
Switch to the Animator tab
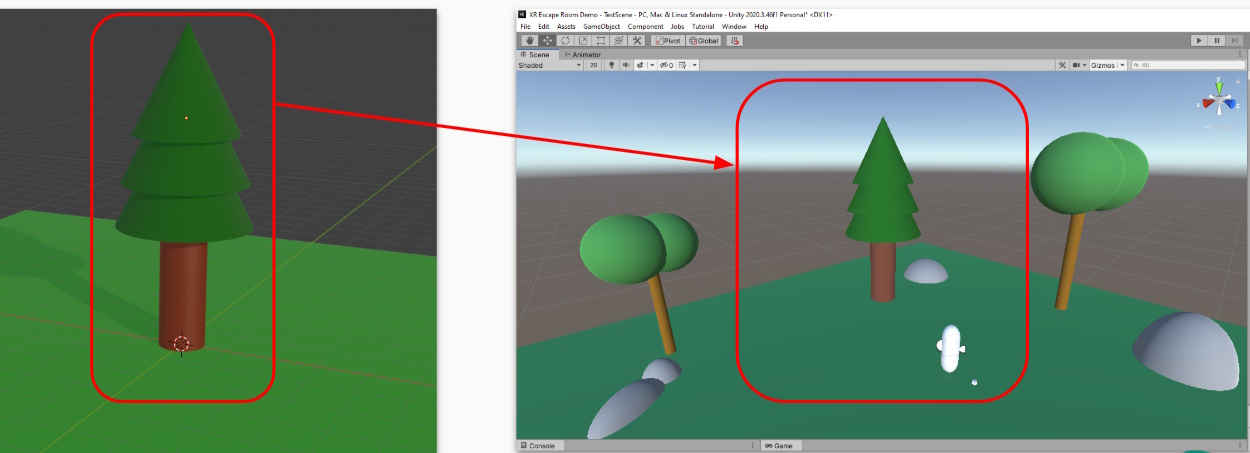pos(582,54)
